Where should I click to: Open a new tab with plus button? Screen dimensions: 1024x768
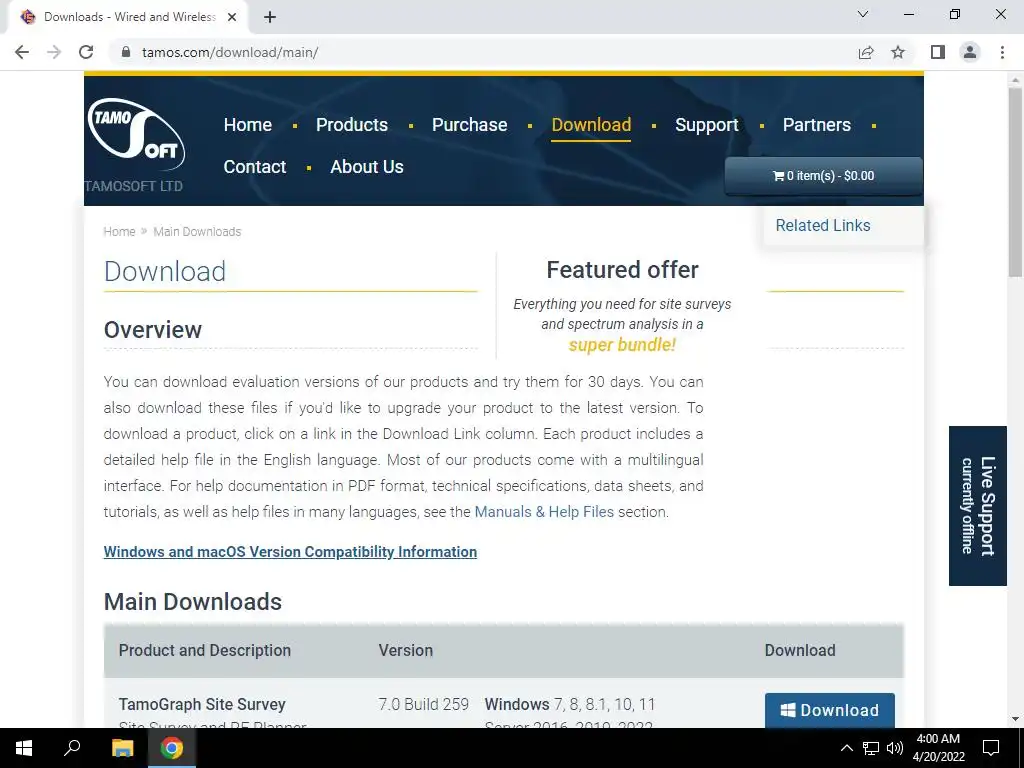click(x=270, y=17)
